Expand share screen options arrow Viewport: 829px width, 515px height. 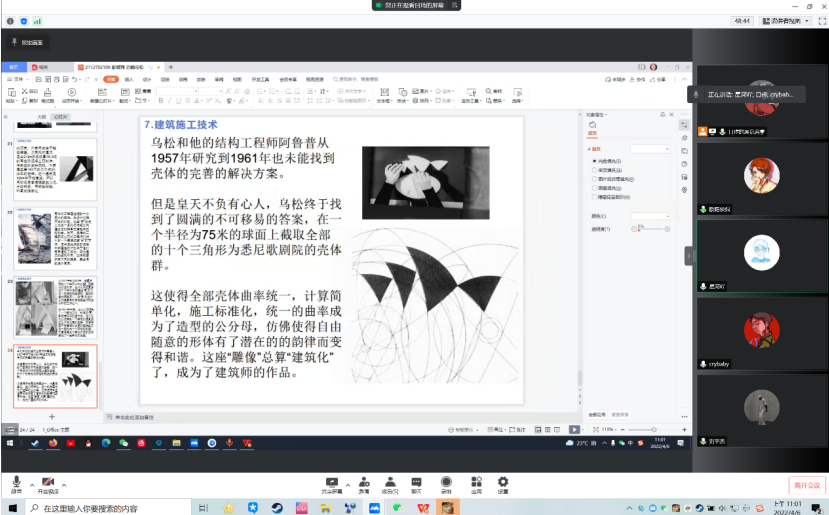(x=348, y=484)
